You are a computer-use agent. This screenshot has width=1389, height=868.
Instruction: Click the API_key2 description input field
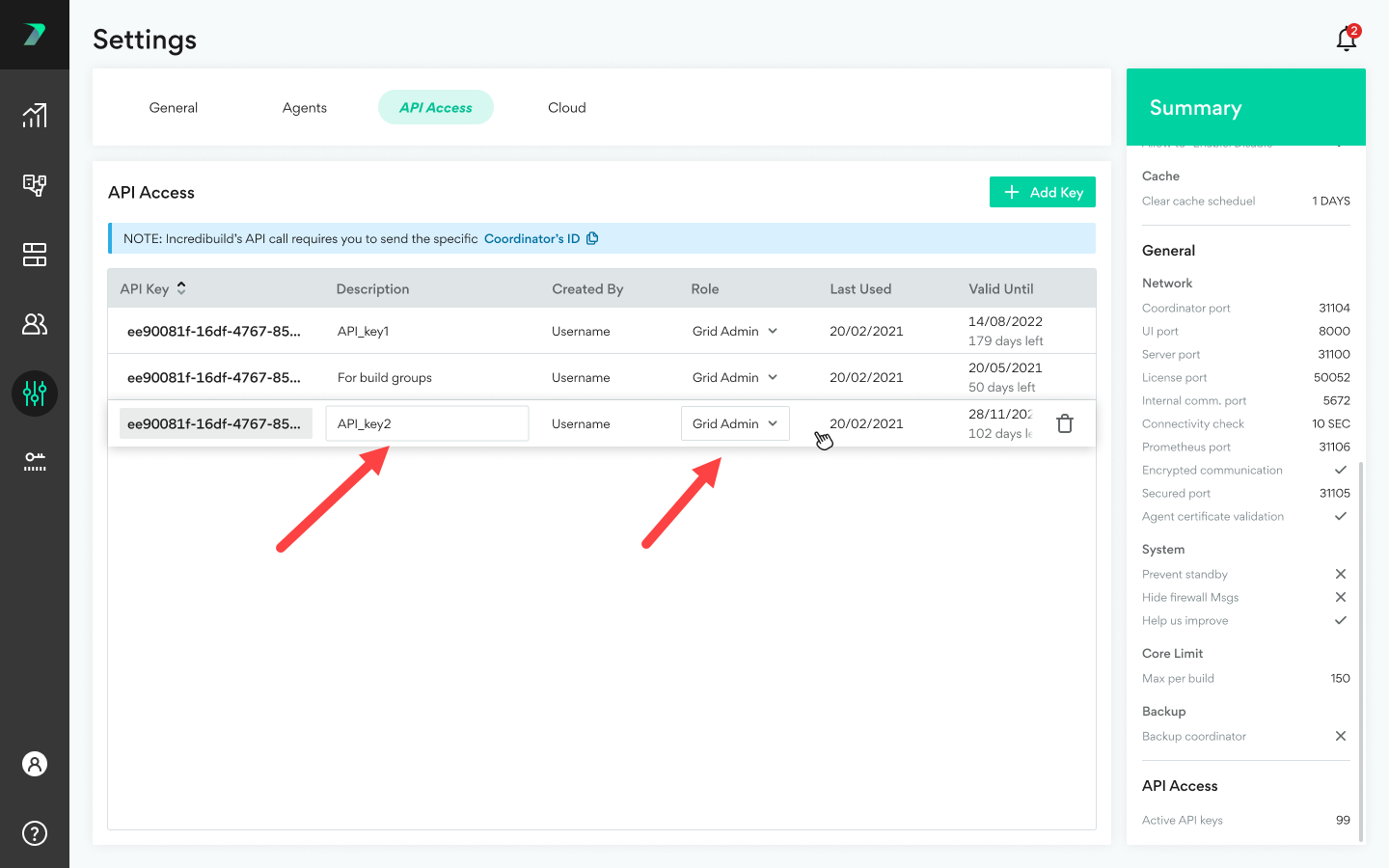coord(426,423)
